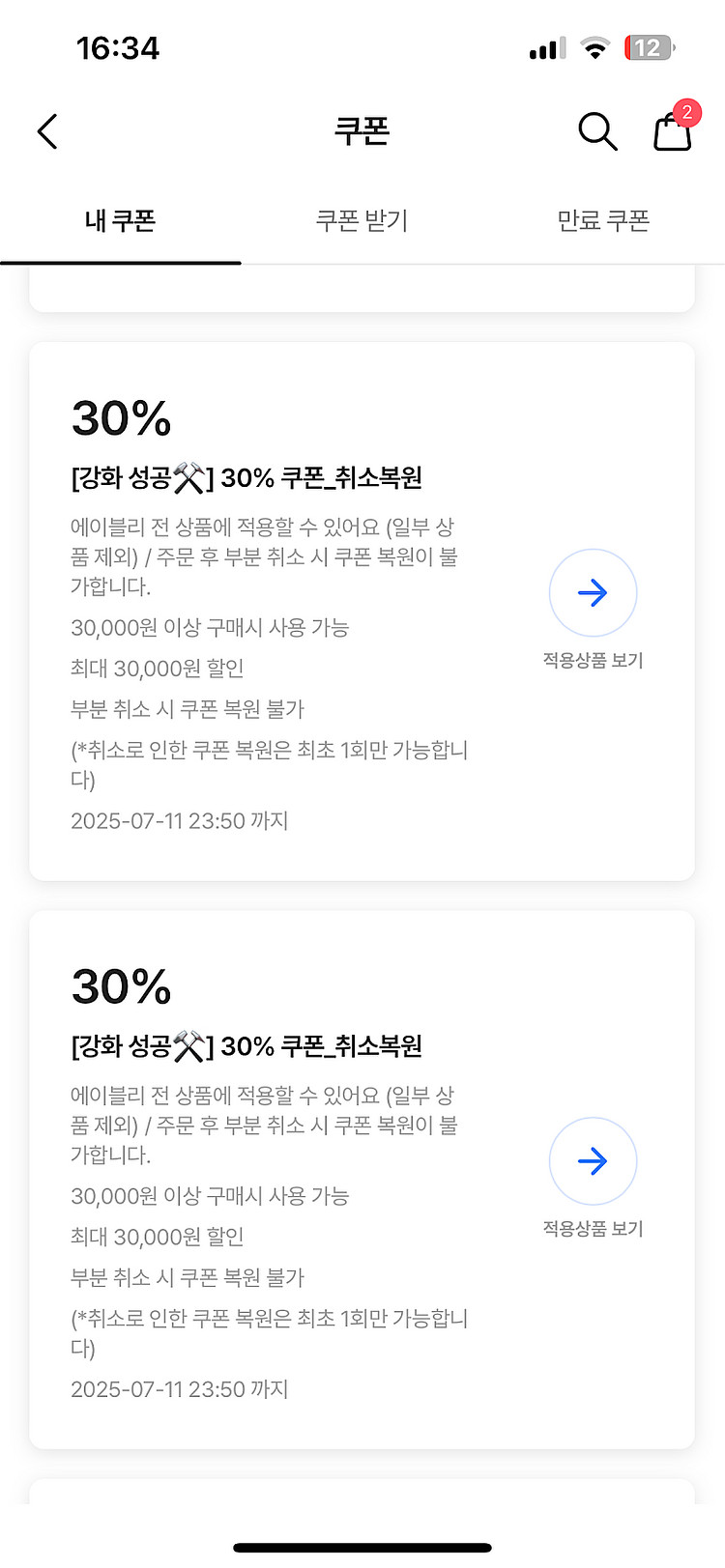Select the 내 쿠폰 tab

tap(120, 221)
